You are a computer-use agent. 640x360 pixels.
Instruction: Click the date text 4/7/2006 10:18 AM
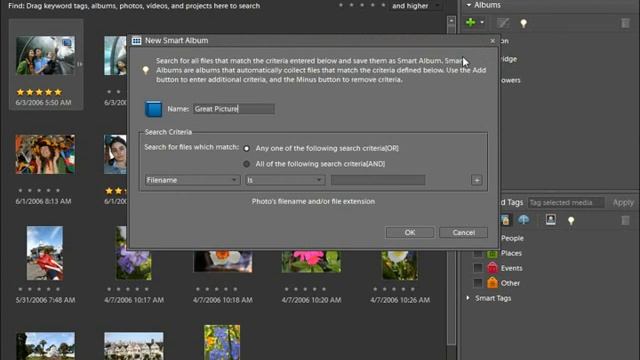click(223, 300)
